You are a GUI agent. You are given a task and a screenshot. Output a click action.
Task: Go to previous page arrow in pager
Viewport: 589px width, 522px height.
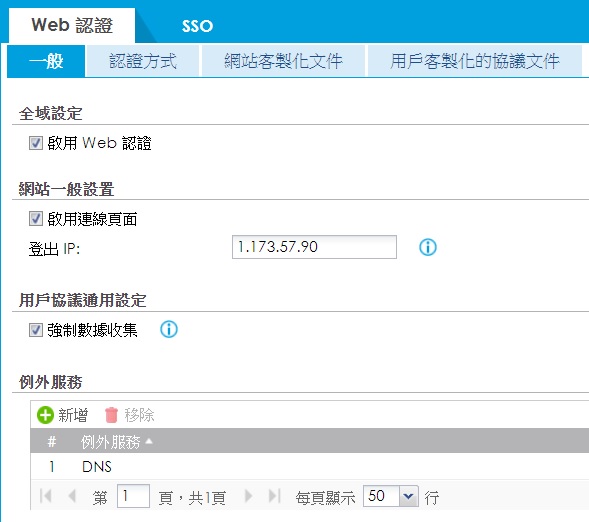tap(72, 496)
